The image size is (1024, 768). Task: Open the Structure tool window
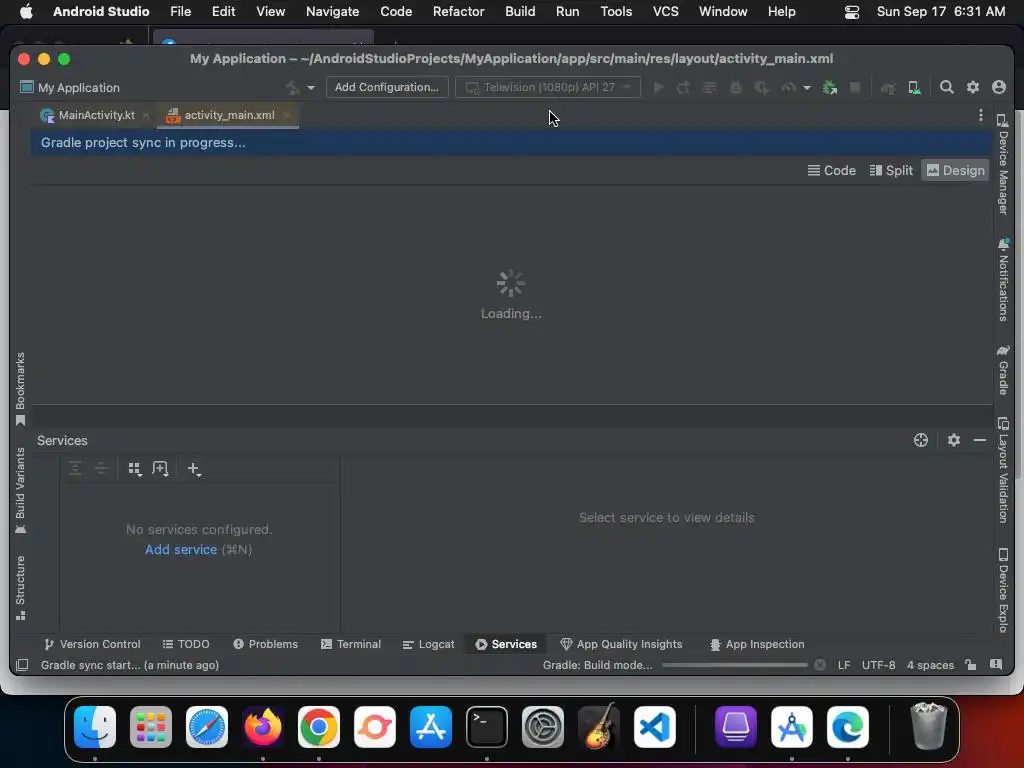tap(20, 588)
